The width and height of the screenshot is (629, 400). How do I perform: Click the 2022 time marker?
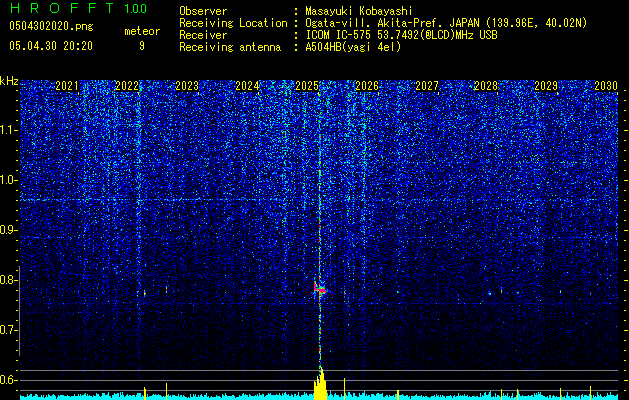127,86
